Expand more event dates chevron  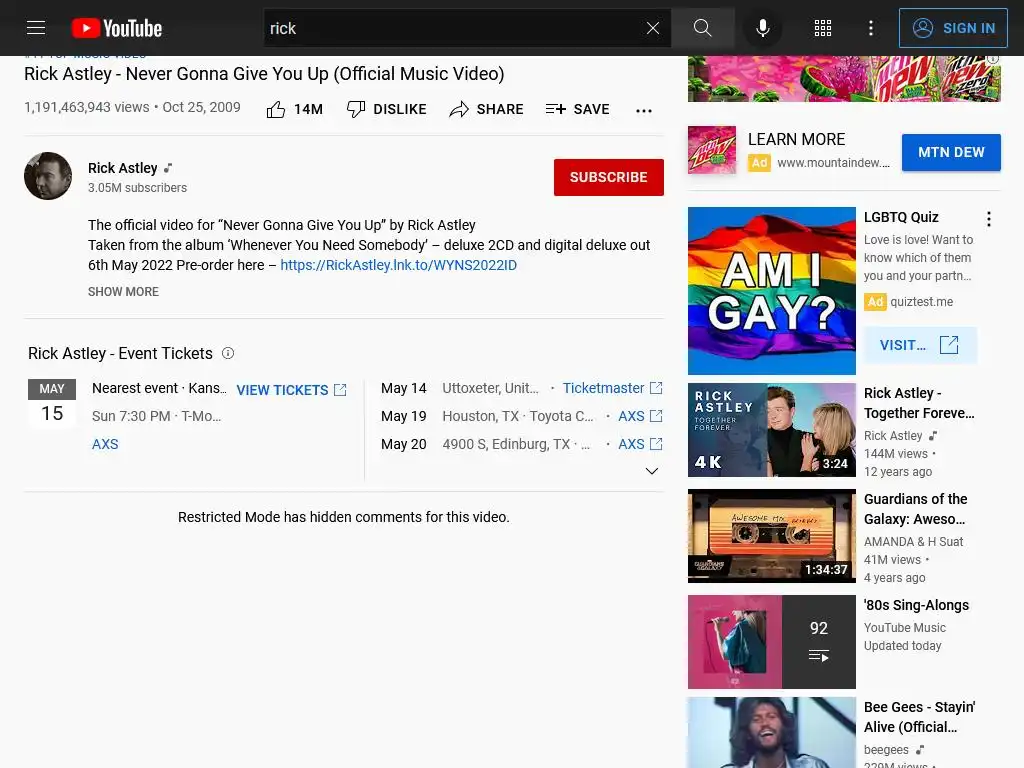652,471
